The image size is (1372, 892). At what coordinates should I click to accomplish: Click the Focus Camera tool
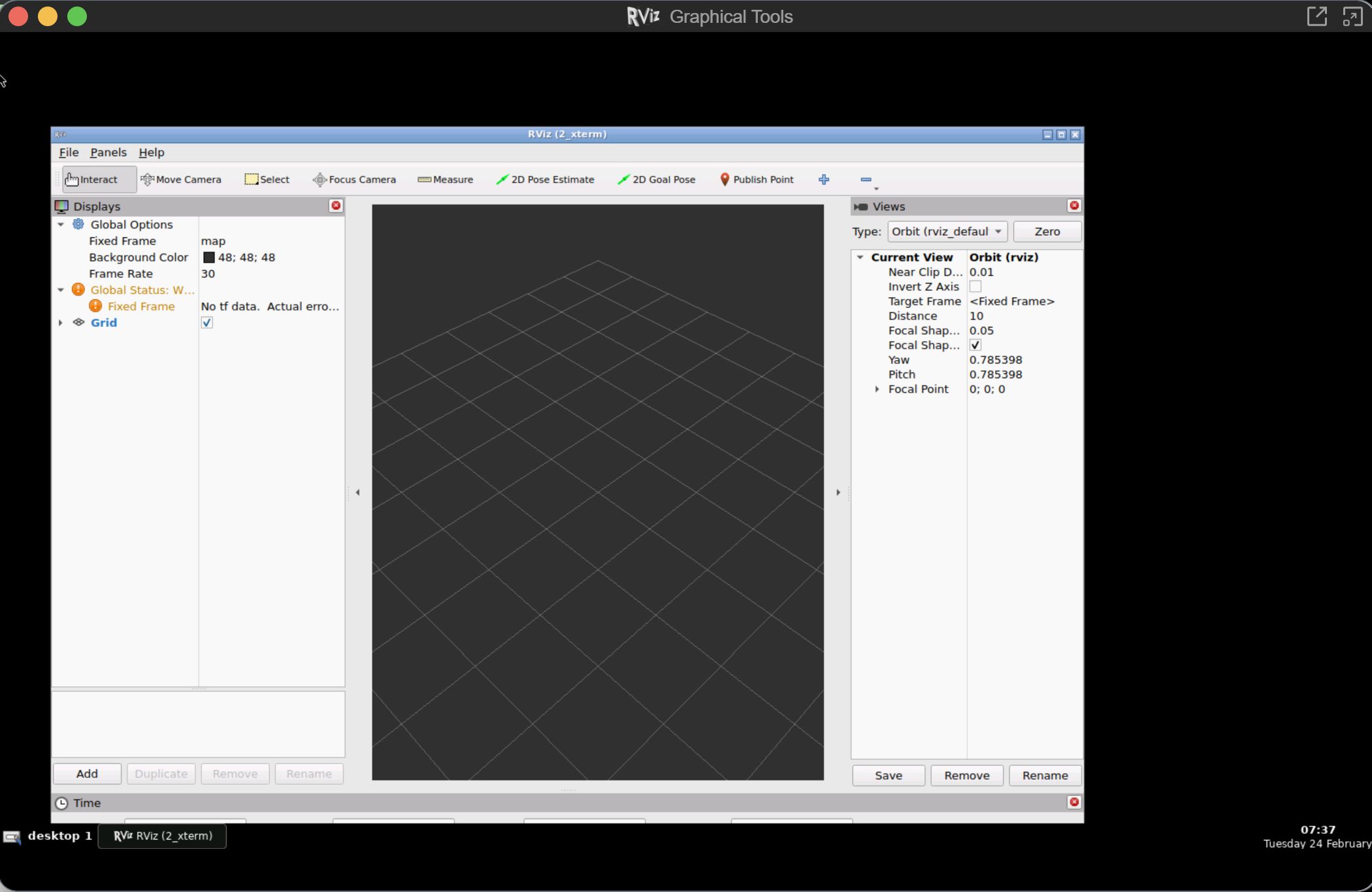(x=354, y=180)
